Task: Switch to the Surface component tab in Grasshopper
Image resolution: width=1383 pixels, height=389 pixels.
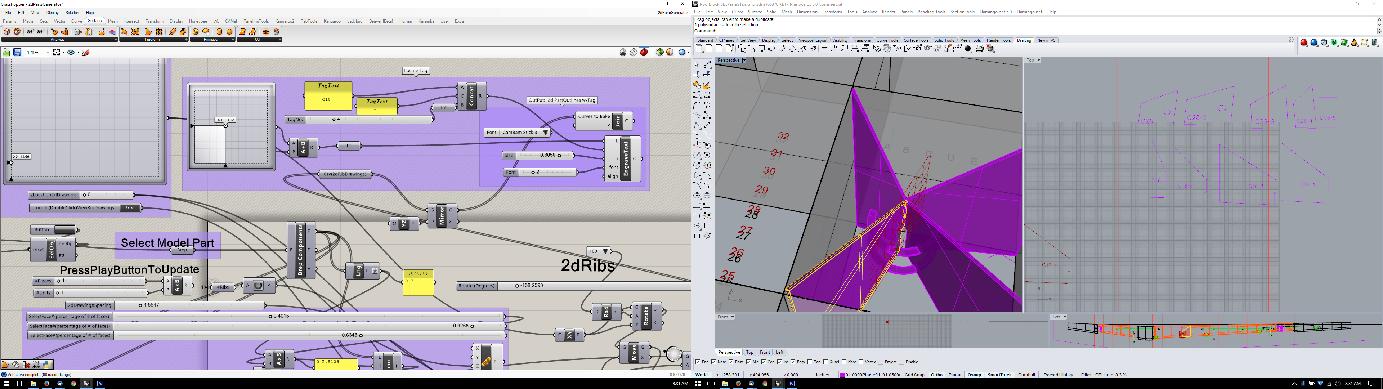Action: (94, 21)
